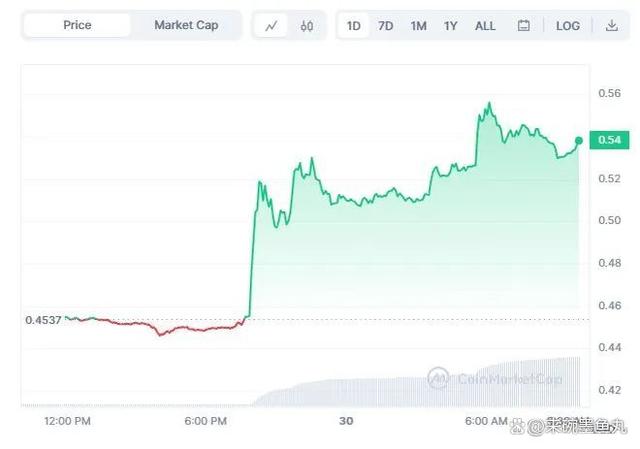
Task: Click the 30 date marker on axis
Action: point(346,421)
